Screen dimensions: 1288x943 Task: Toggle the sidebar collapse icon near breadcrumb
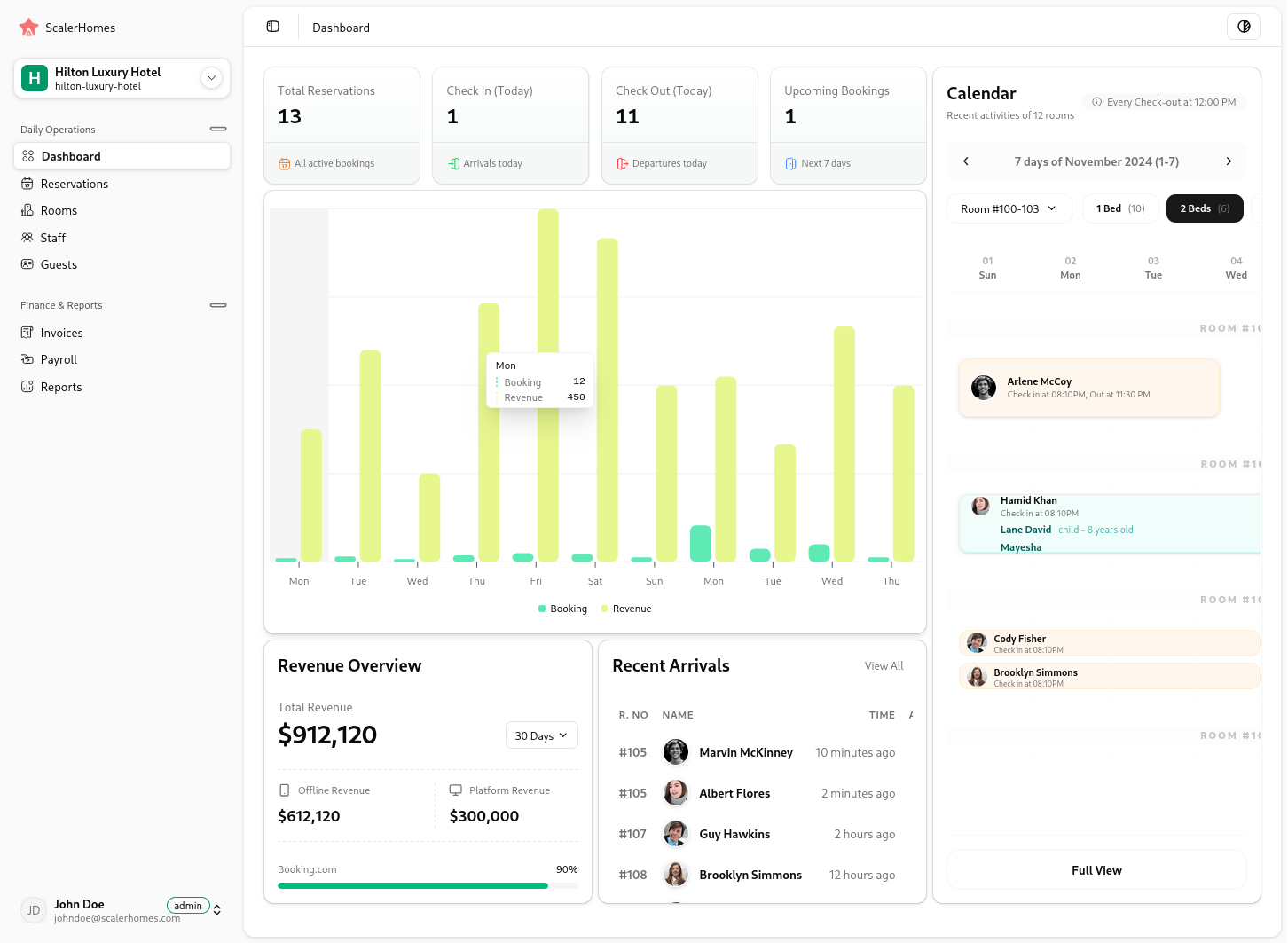(271, 27)
